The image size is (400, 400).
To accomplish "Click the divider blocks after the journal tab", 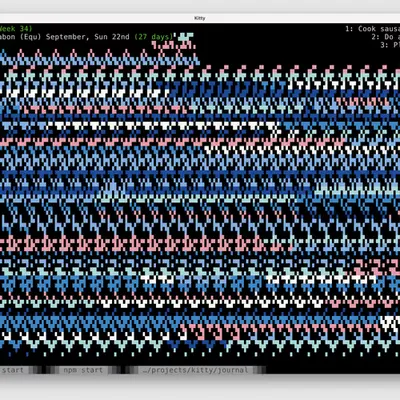I will coord(260,370).
